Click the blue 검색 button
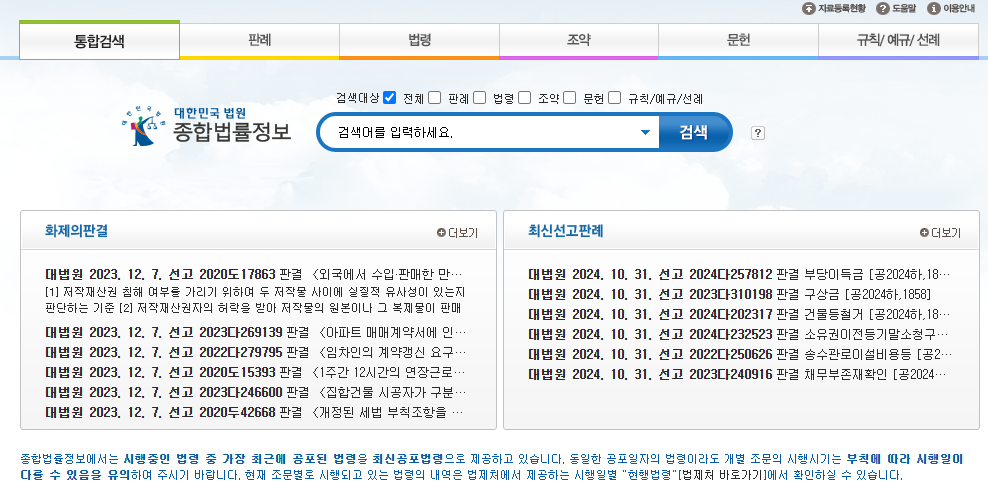Image resolution: width=988 pixels, height=491 pixels. [694, 132]
